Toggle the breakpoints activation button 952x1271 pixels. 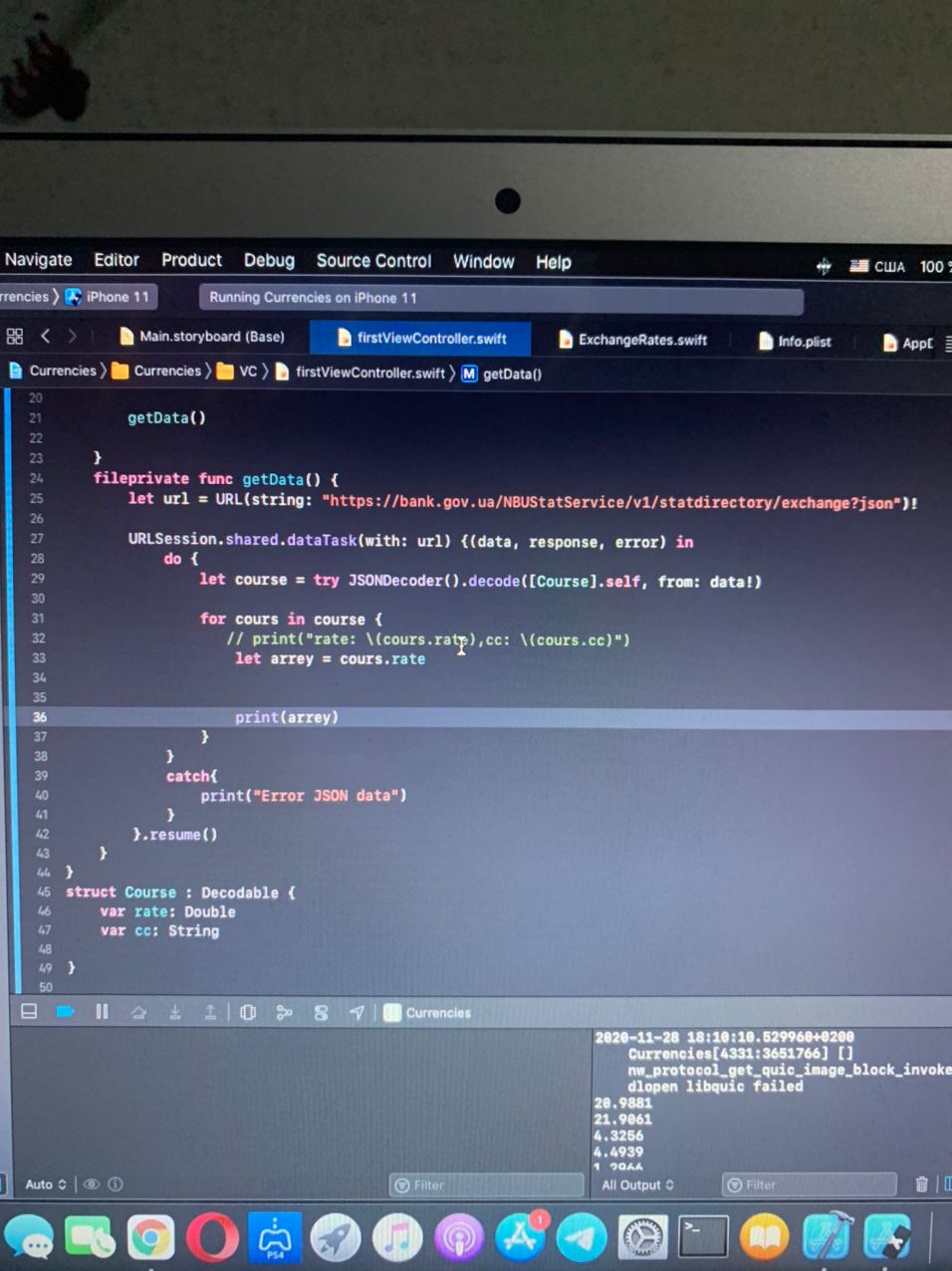pyautogui.click(x=66, y=1011)
